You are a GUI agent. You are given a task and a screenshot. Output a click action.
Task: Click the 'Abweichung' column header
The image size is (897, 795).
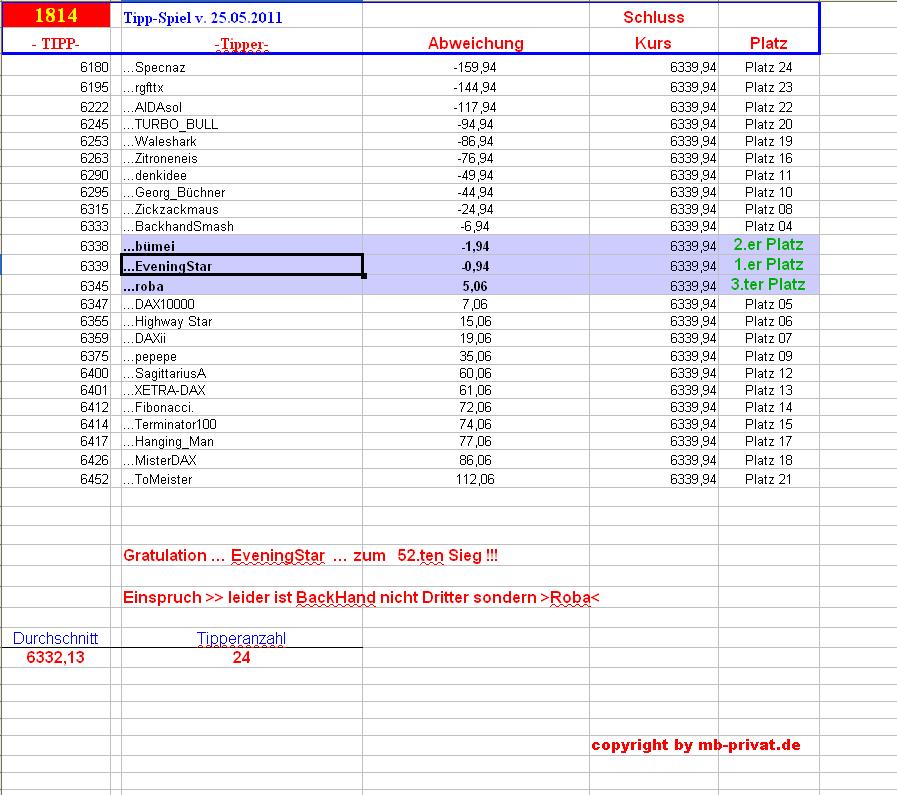[475, 43]
